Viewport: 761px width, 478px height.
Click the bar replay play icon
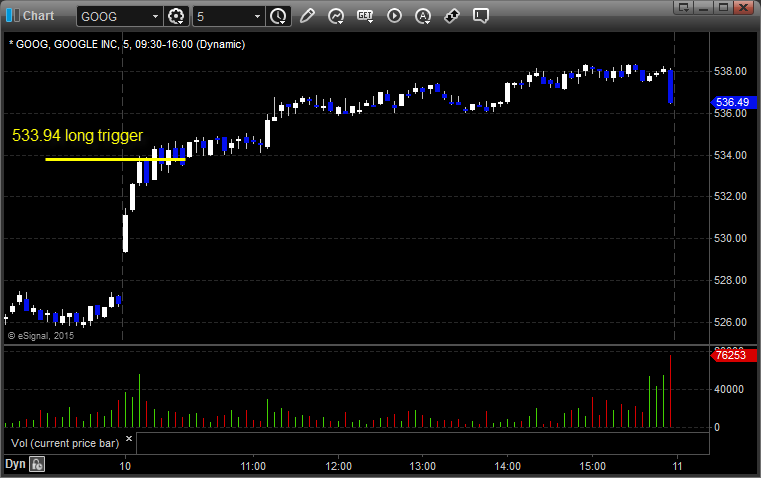coord(394,16)
